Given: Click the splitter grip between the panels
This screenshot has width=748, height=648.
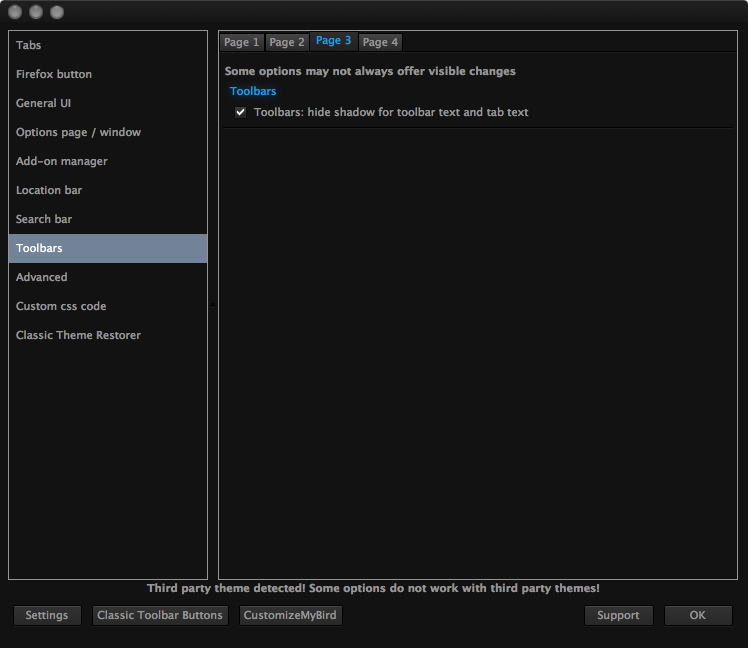Looking at the screenshot, I should coord(213,305).
